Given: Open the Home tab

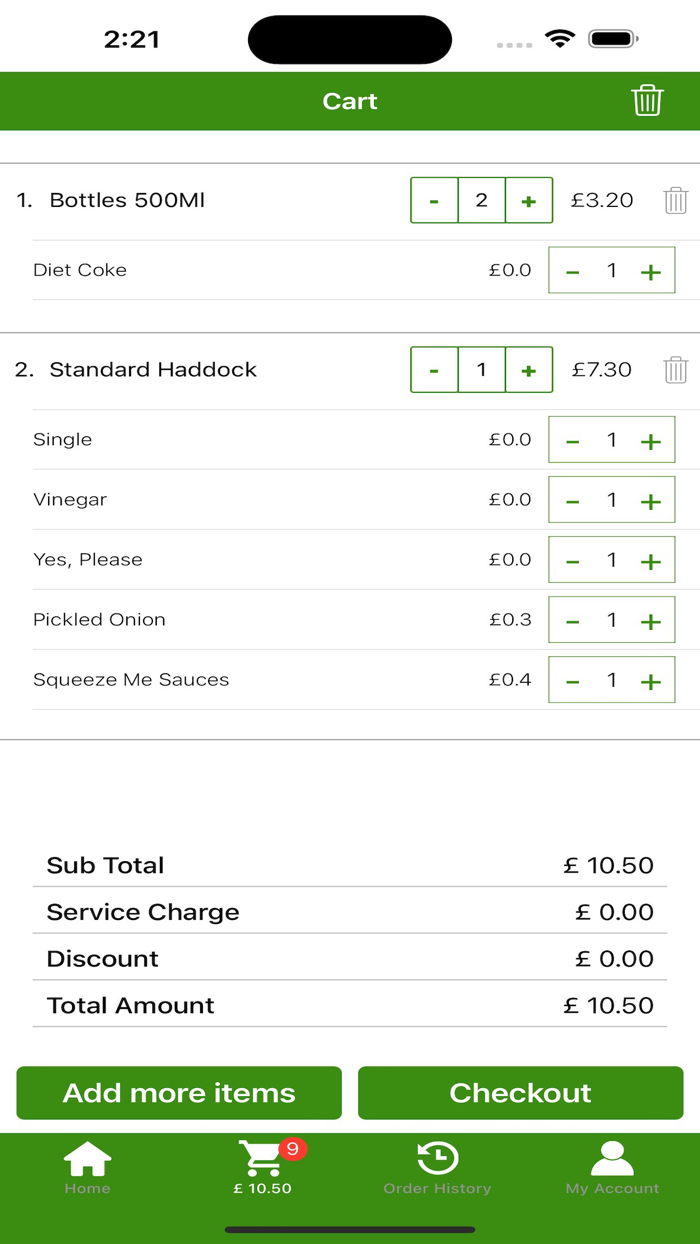Looking at the screenshot, I should [x=87, y=1167].
